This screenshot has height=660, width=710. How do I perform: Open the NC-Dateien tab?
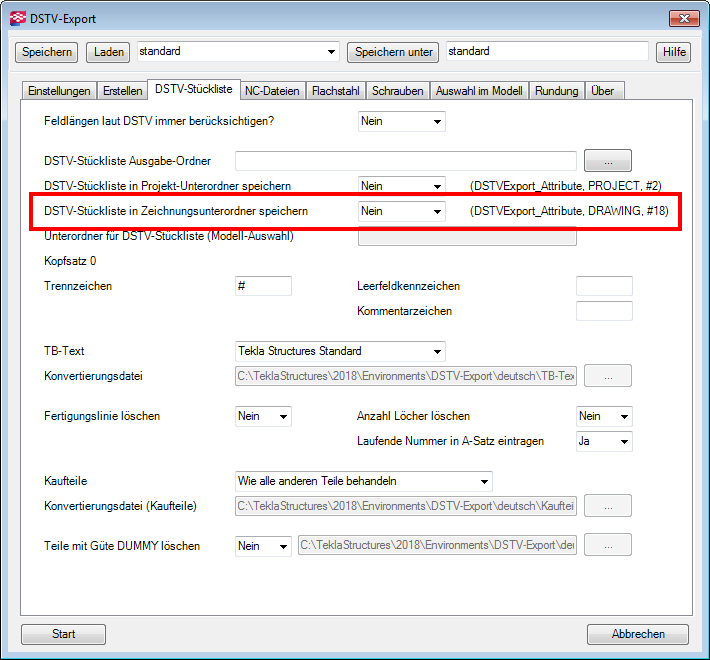click(272, 91)
